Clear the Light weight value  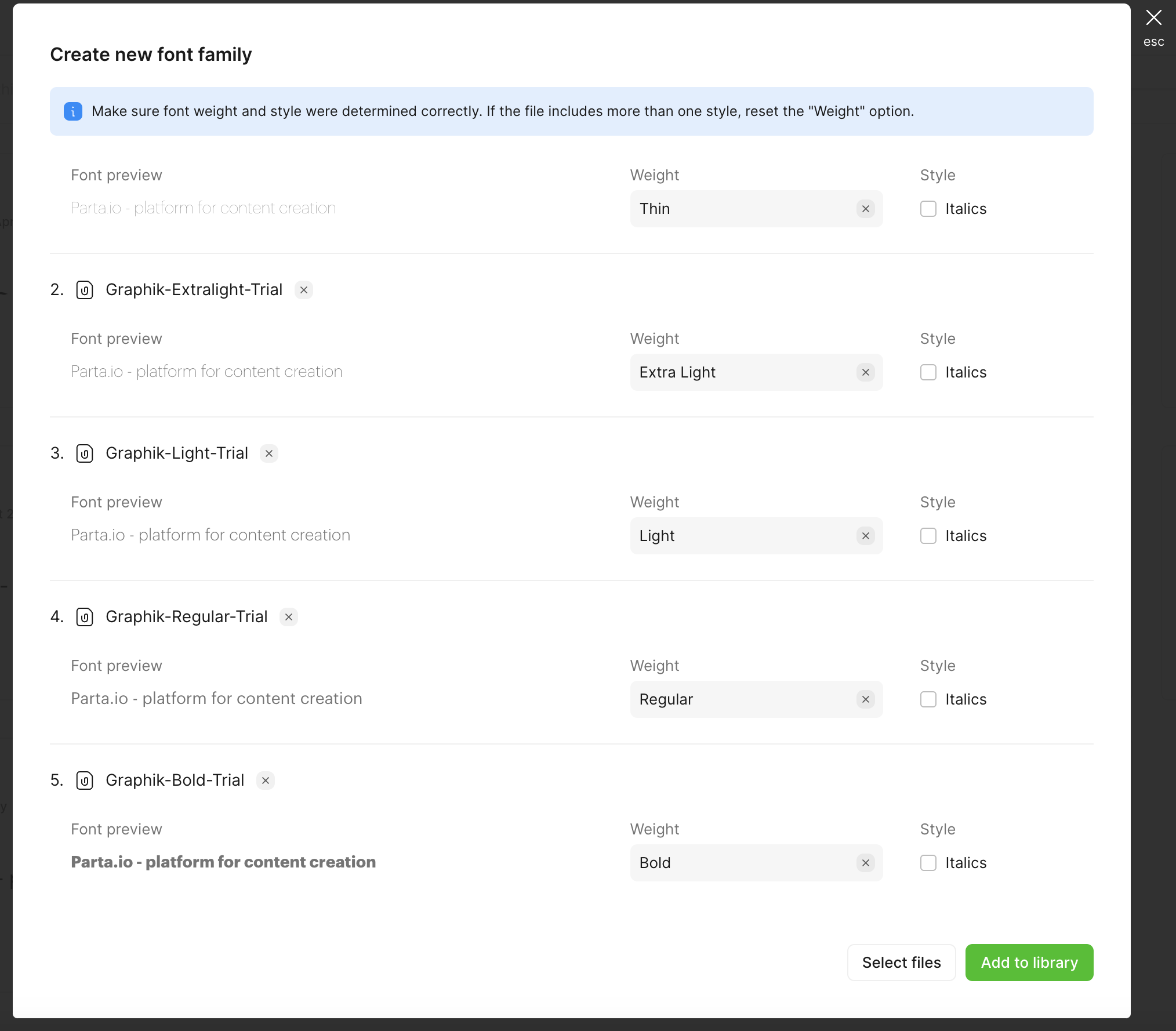(866, 536)
